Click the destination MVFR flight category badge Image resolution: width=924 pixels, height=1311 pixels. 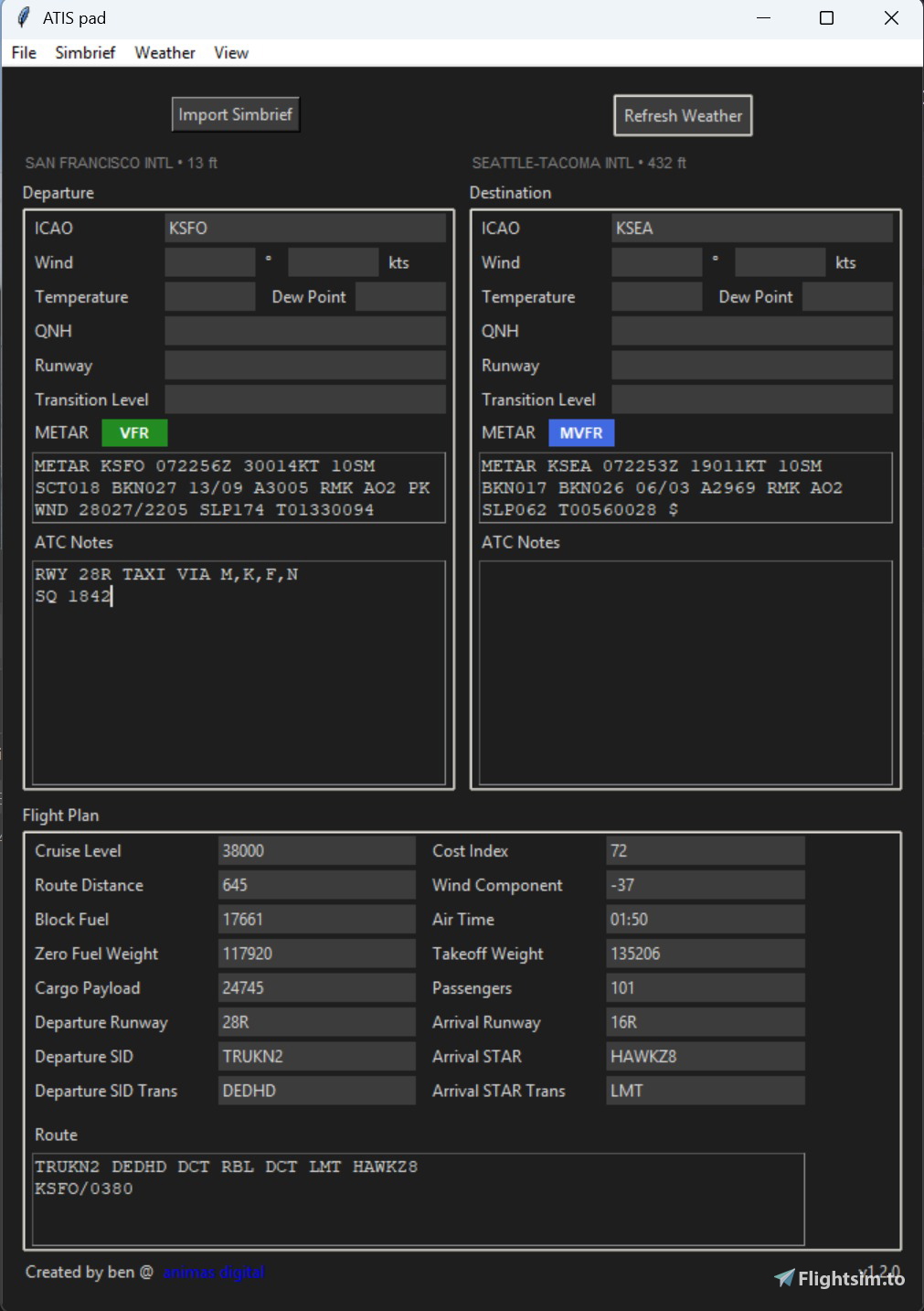[x=581, y=432]
